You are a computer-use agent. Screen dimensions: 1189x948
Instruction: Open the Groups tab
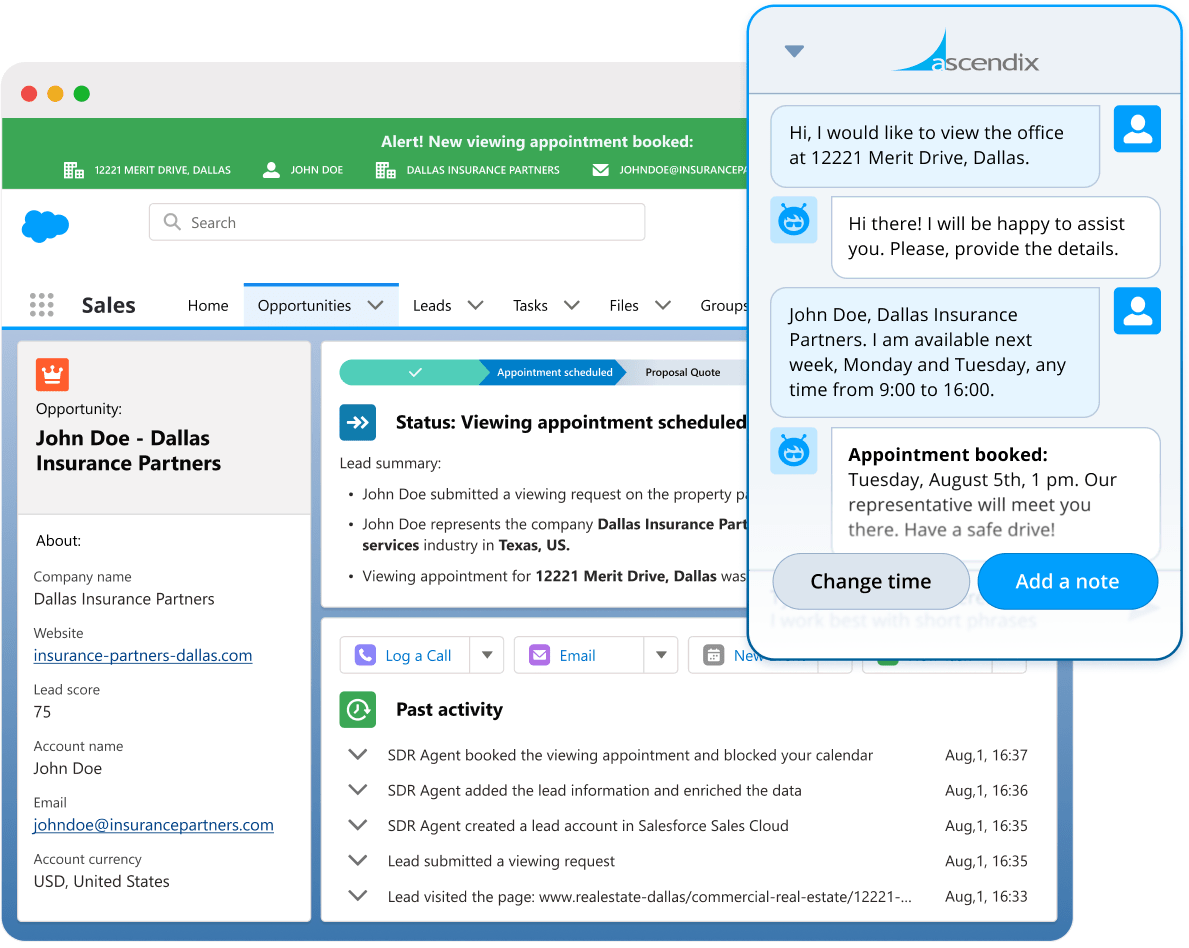pyautogui.click(x=723, y=305)
